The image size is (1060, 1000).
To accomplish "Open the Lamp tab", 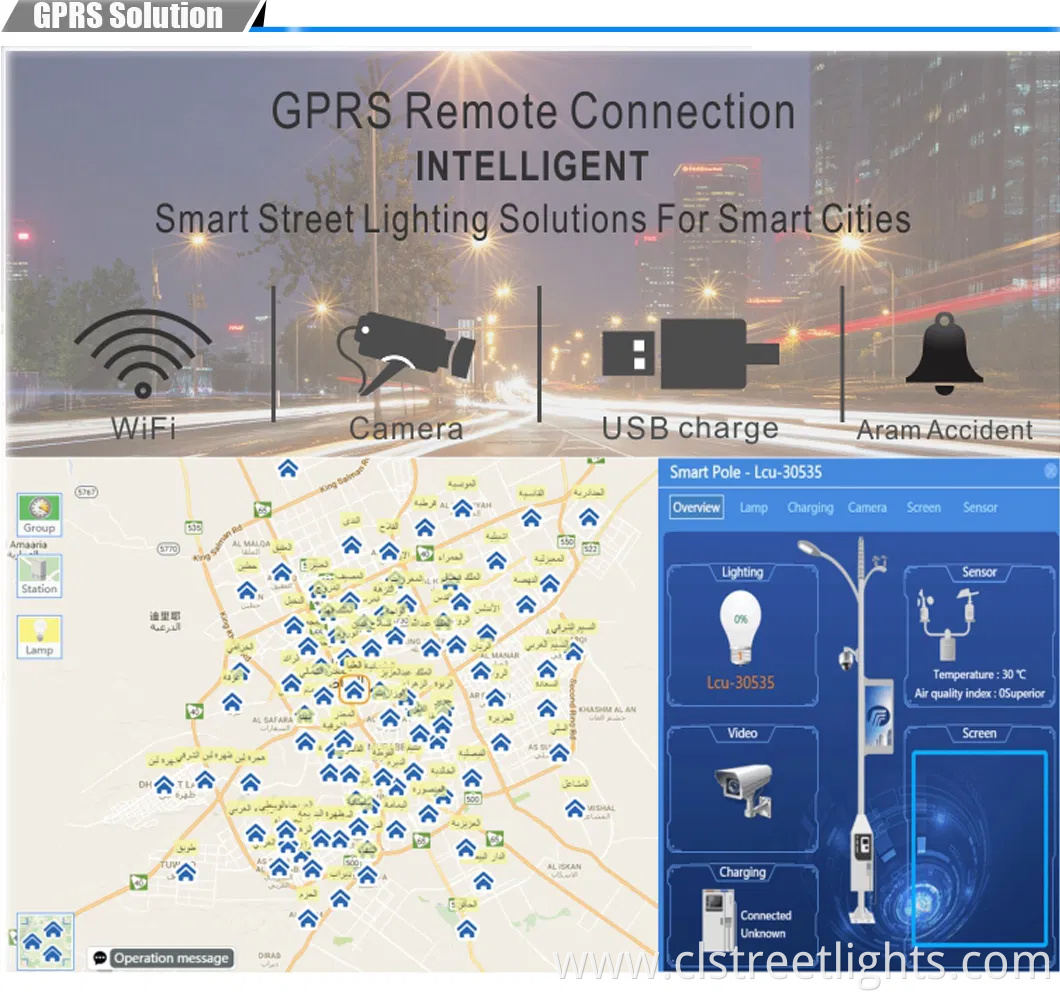I will (x=753, y=507).
